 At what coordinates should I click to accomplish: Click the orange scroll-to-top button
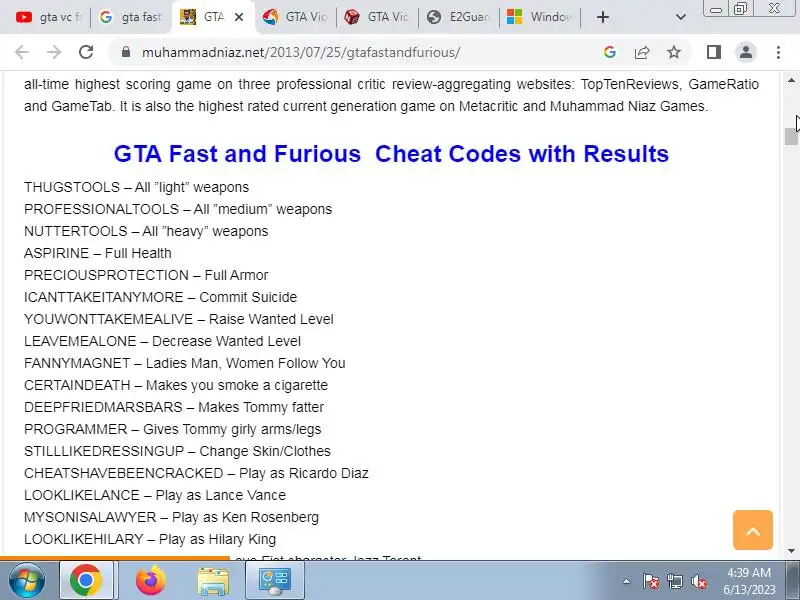[x=753, y=530]
